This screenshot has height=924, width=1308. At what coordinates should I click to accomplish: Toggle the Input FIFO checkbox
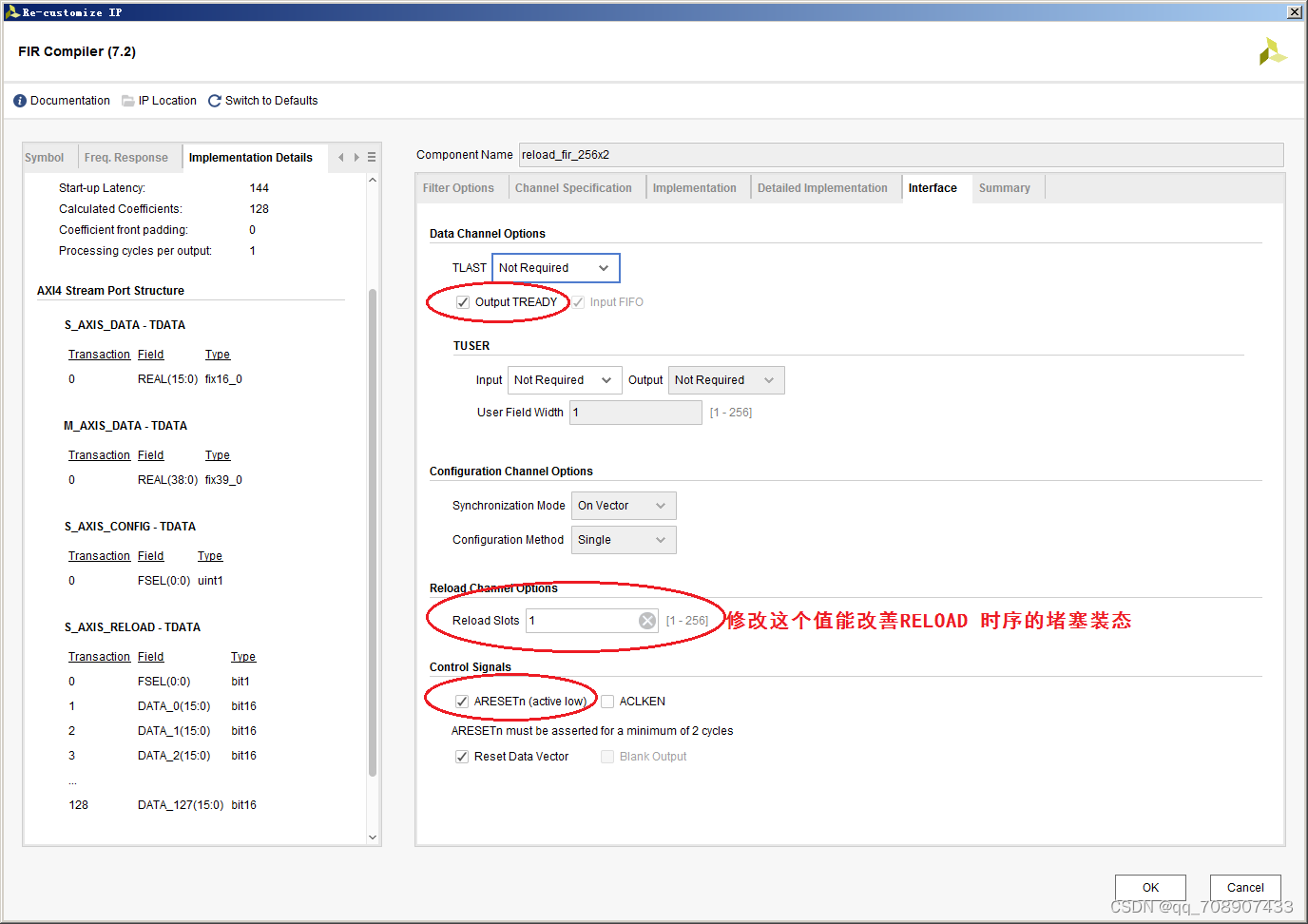(x=578, y=302)
